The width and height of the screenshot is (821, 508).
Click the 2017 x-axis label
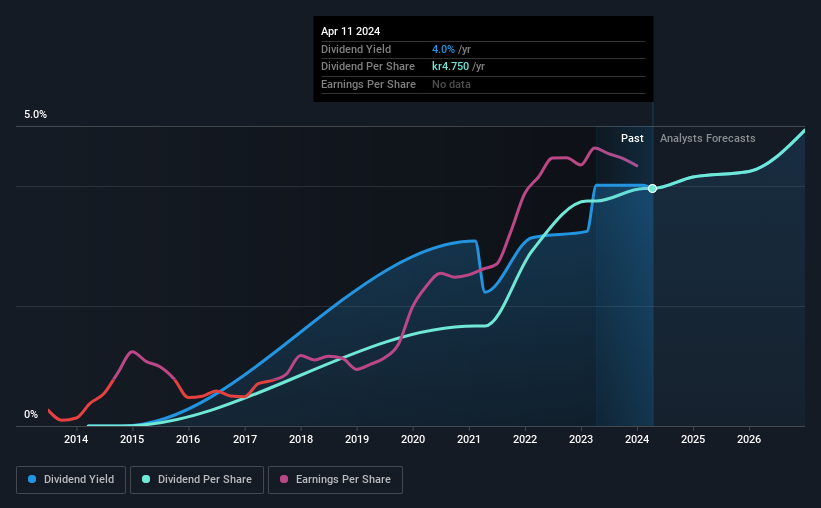pyautogui.click(x=245, y=439)
